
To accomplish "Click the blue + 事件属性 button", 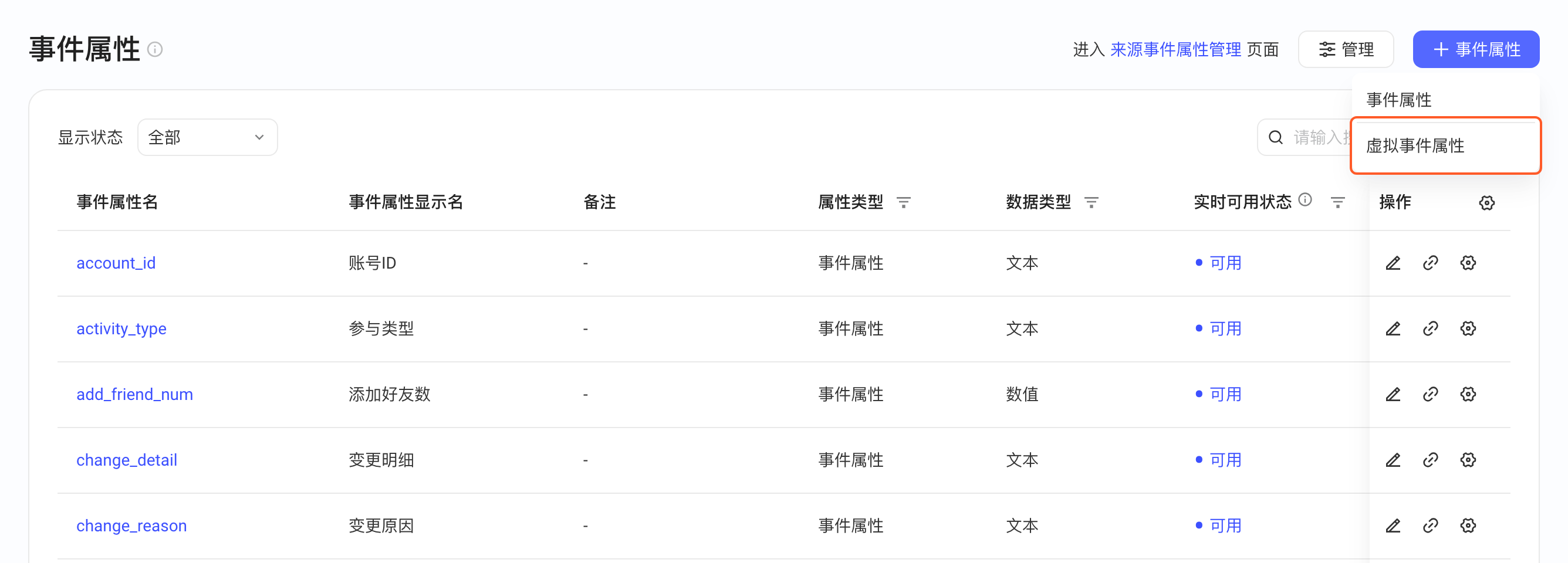I will coord(1475,50).
